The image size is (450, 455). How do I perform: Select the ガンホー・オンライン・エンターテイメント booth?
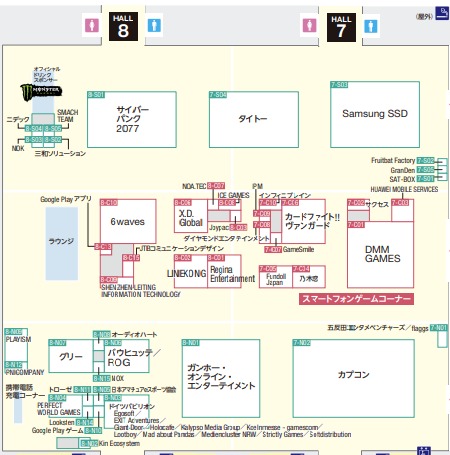pyautogui.click(x=221, y=378)
